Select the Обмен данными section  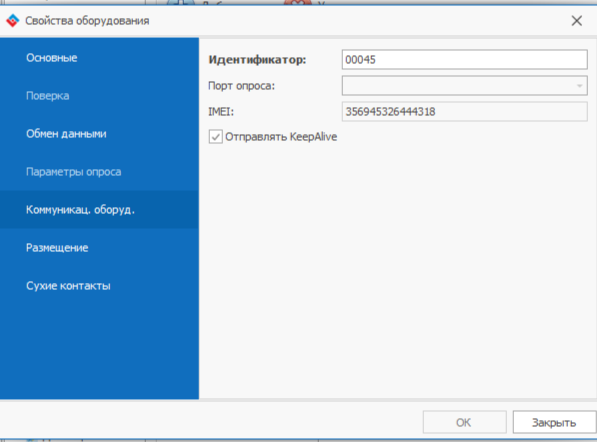click(66, 134)
